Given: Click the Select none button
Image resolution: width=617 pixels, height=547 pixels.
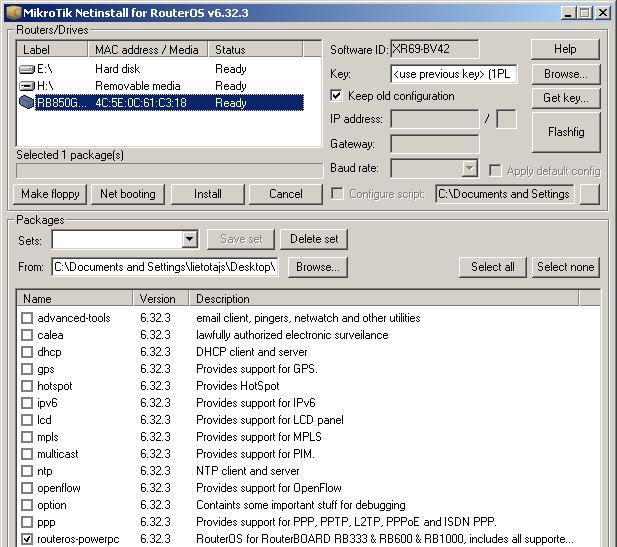Looking at the screenshot, I should tap(566, 267).
